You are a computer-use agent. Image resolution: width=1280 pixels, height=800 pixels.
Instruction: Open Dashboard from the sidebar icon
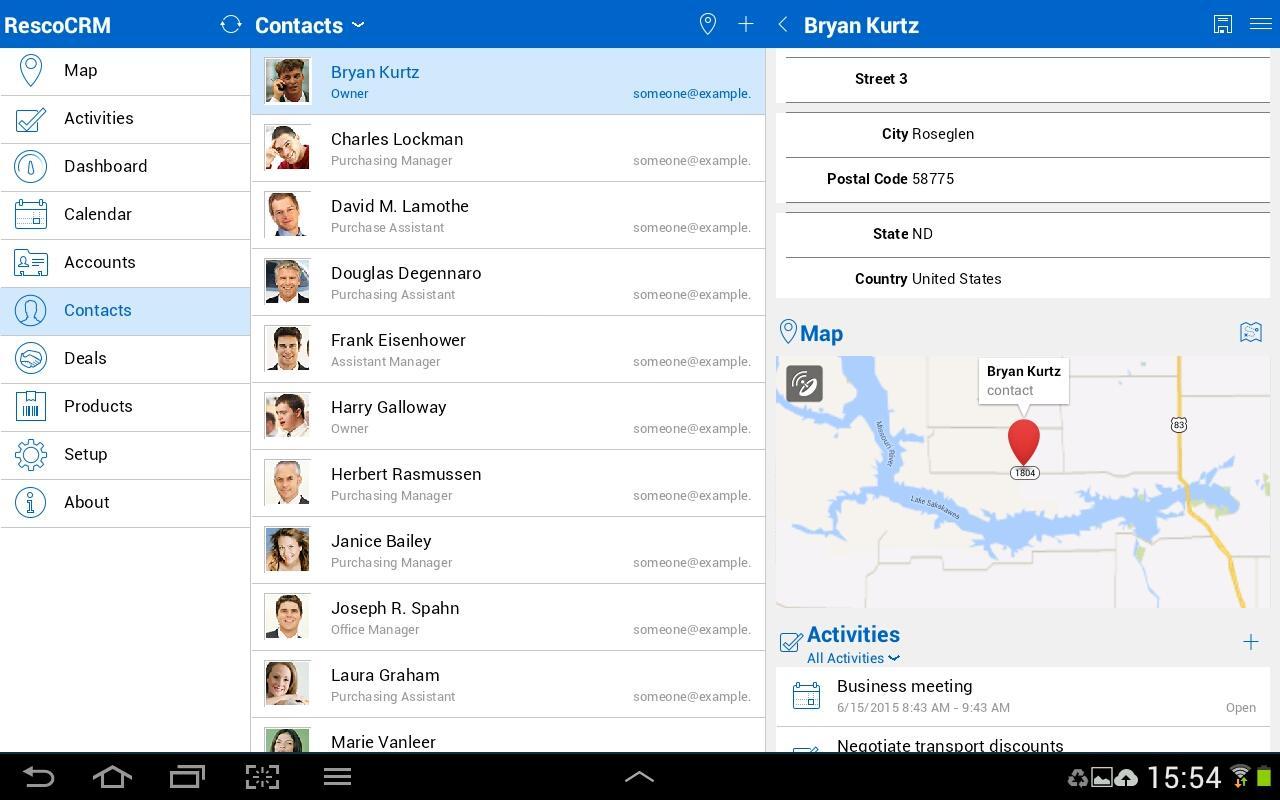tap(30, 166)
